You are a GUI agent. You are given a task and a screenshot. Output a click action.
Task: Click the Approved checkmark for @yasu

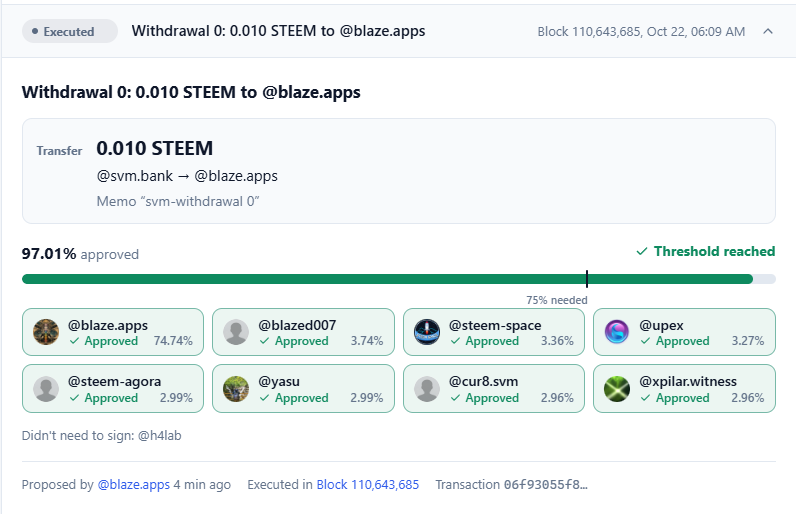pyautogui.click(x=264, y=398)
